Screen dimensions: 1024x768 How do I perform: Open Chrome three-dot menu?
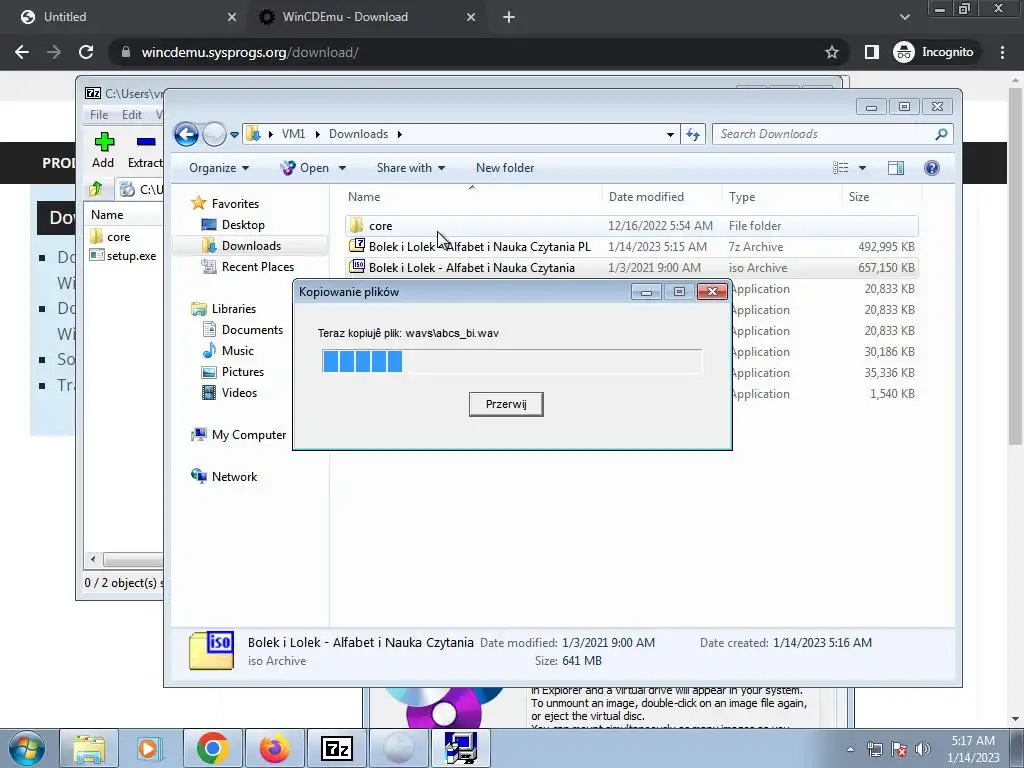pyautogui.click(x=1002, y=52)
